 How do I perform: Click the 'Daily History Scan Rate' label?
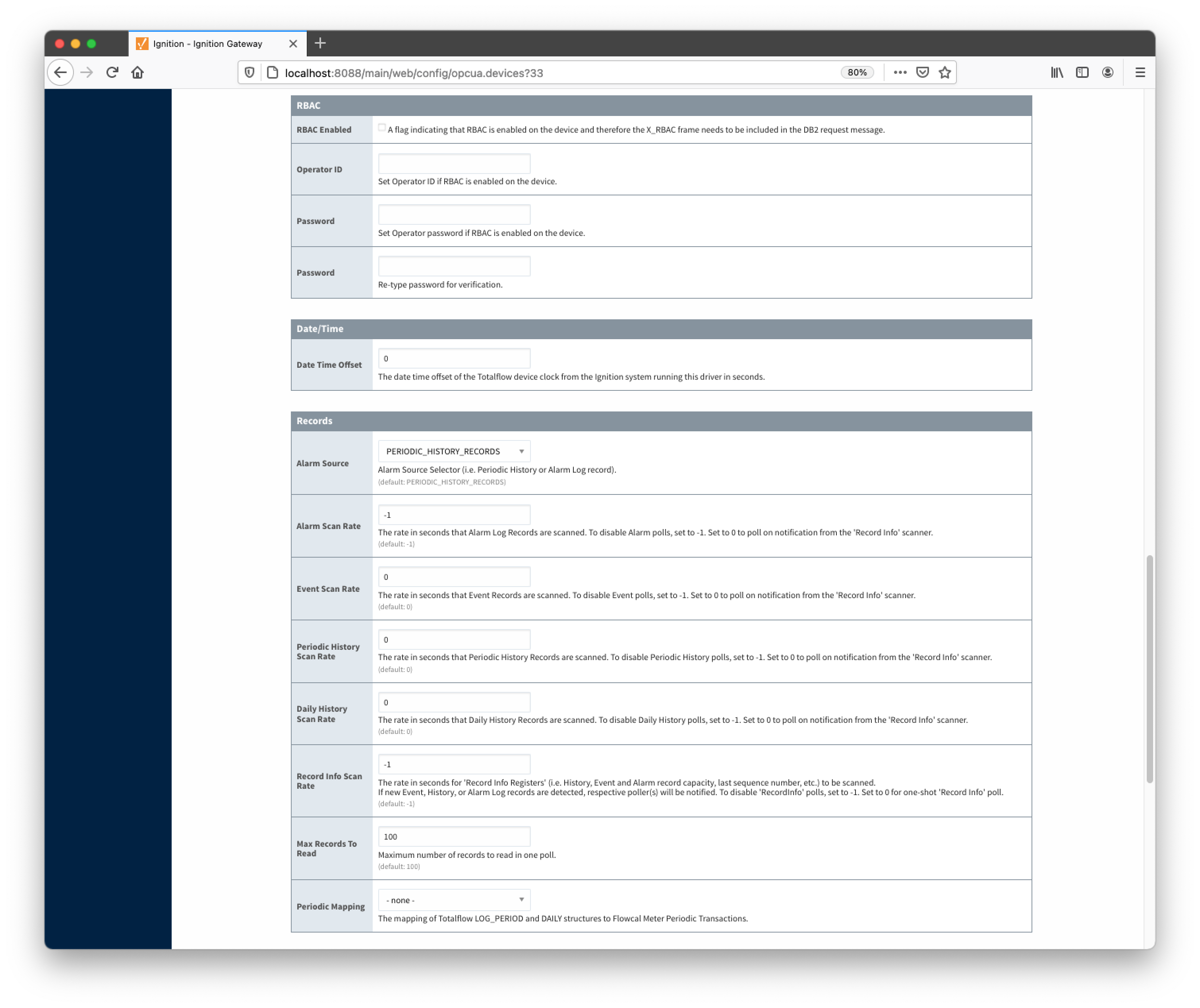coord(321,714)
